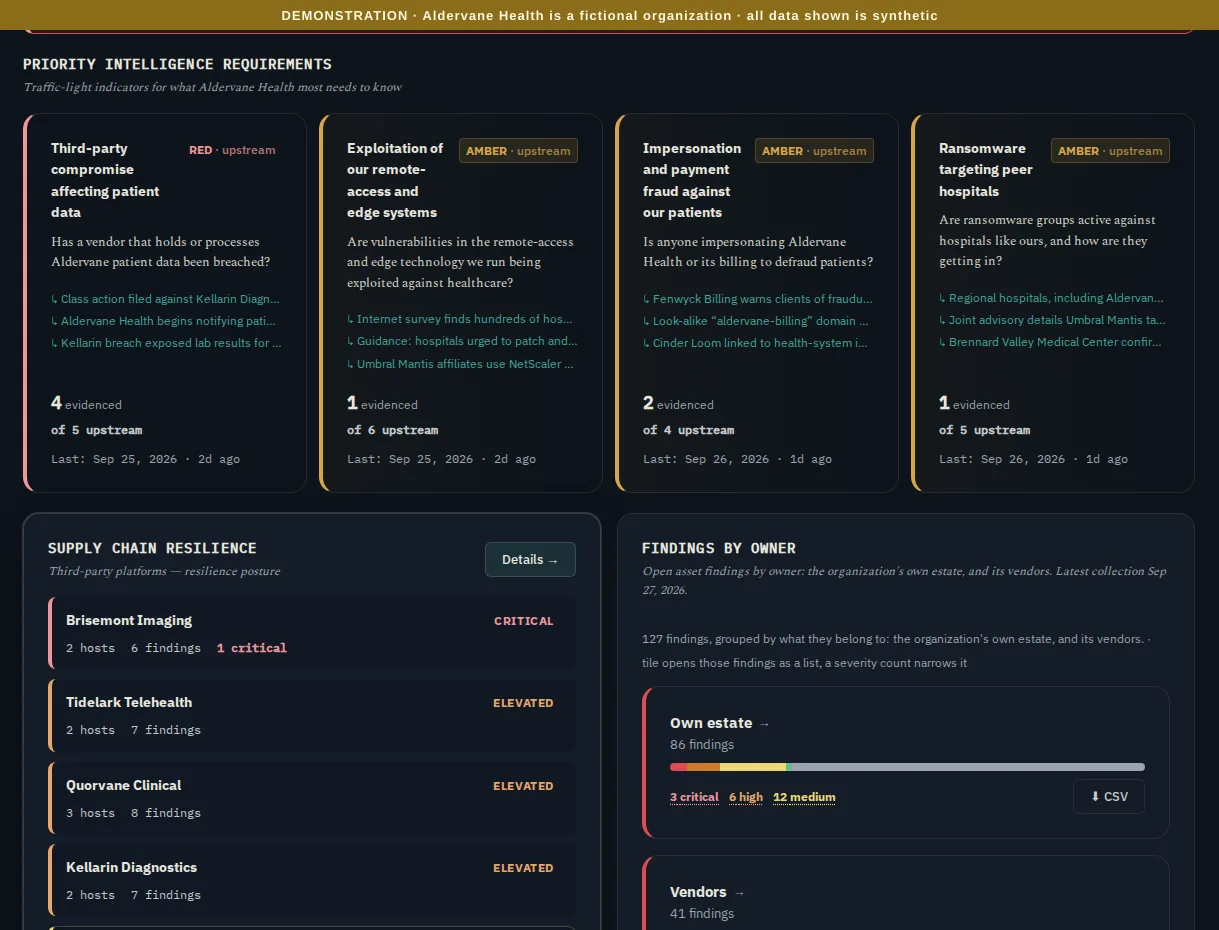Open the Supply Chain Resilience Details button

pos(530,560)
